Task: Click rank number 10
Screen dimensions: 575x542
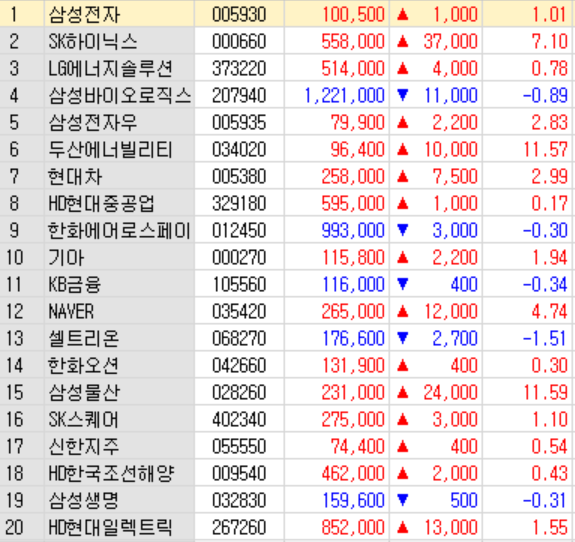Action: click(14, 257)
